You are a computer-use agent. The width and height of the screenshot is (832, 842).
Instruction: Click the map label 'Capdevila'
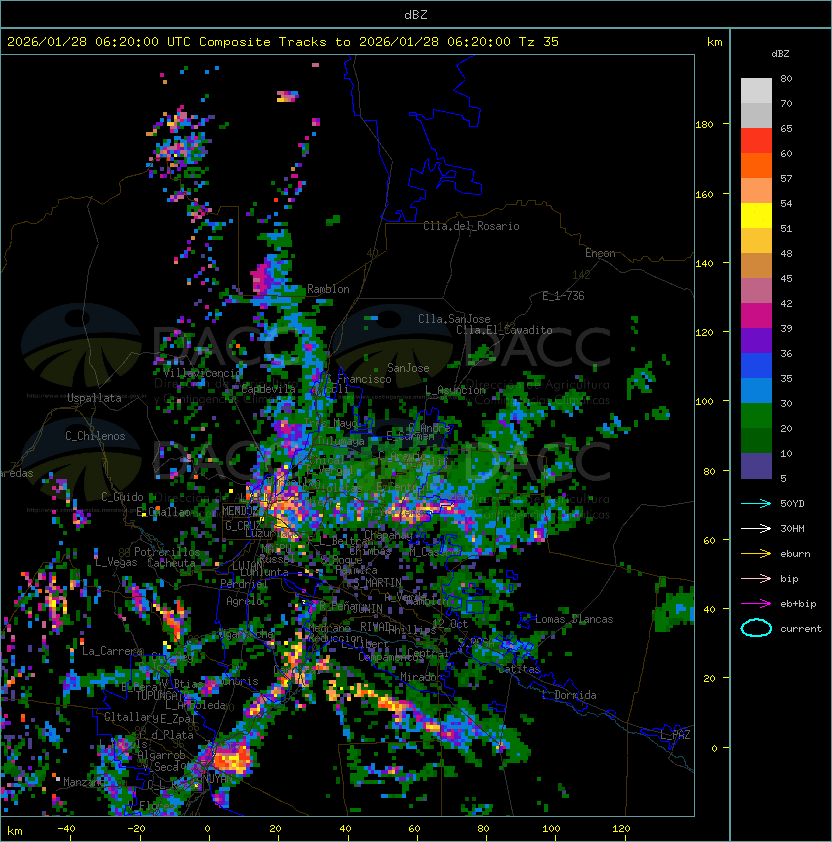click(269, 389)
